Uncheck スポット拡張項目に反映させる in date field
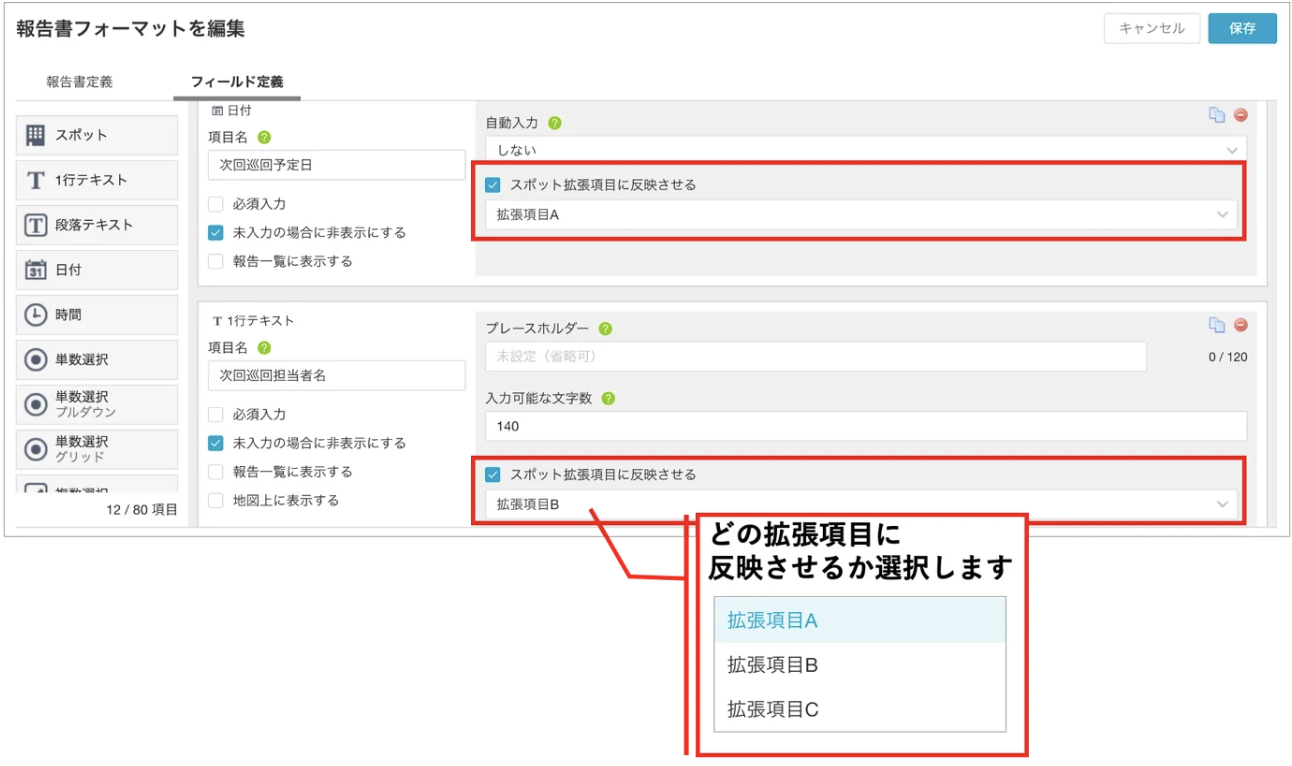This screenshot has height=766, width=1292. tap(493, 185)
